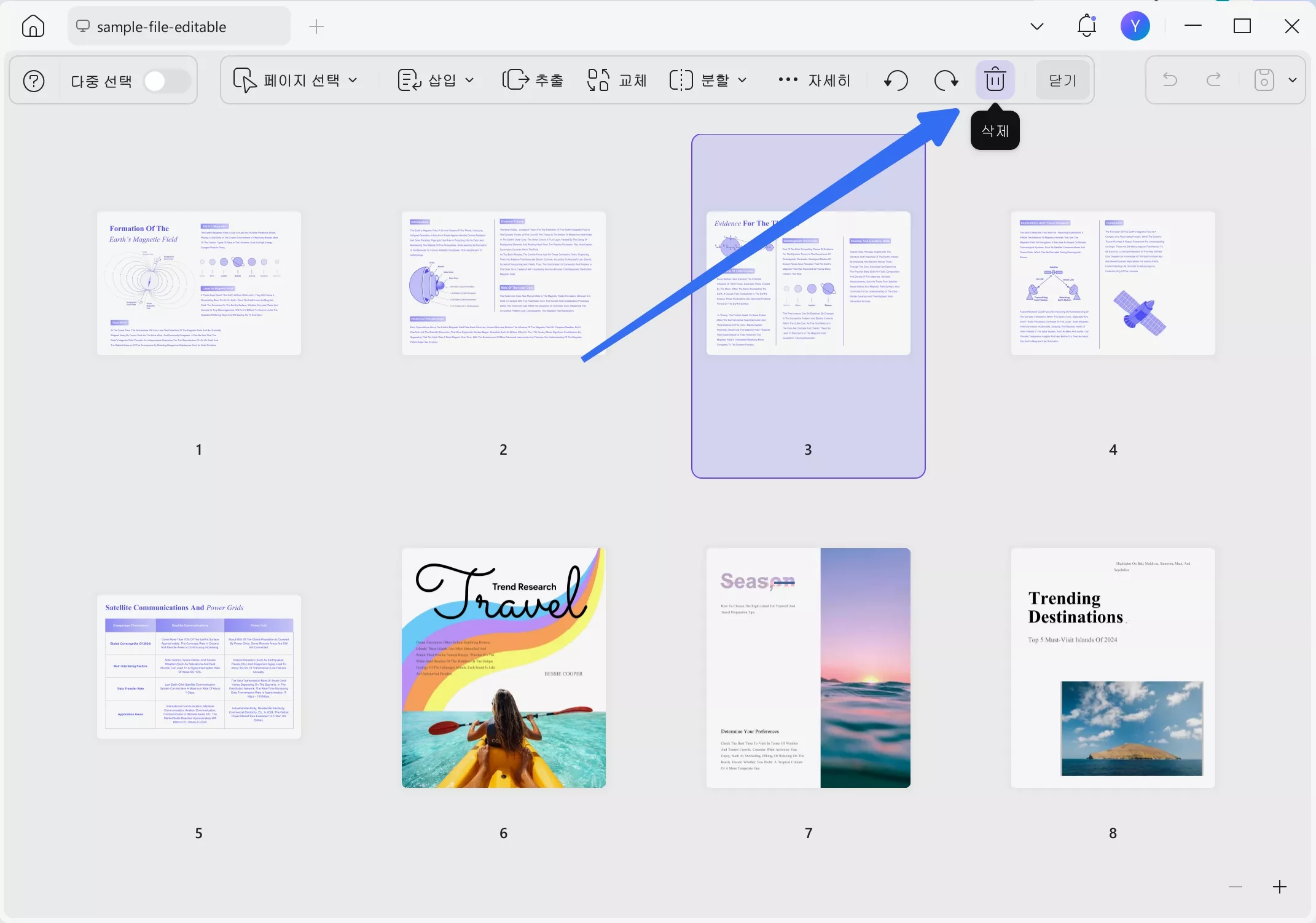Select page 5 Satellite Communications thumbnail
The image size is (1316, 923).
(x=199, y=667)
